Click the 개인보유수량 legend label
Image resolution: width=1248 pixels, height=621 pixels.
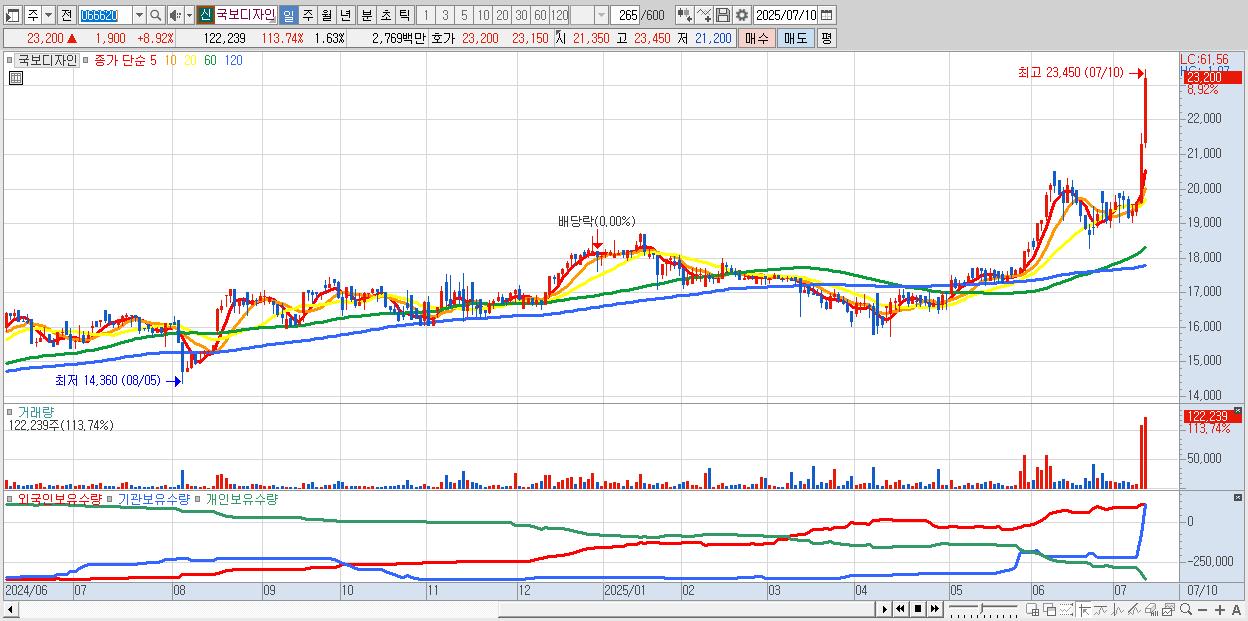tap(241, 498)
